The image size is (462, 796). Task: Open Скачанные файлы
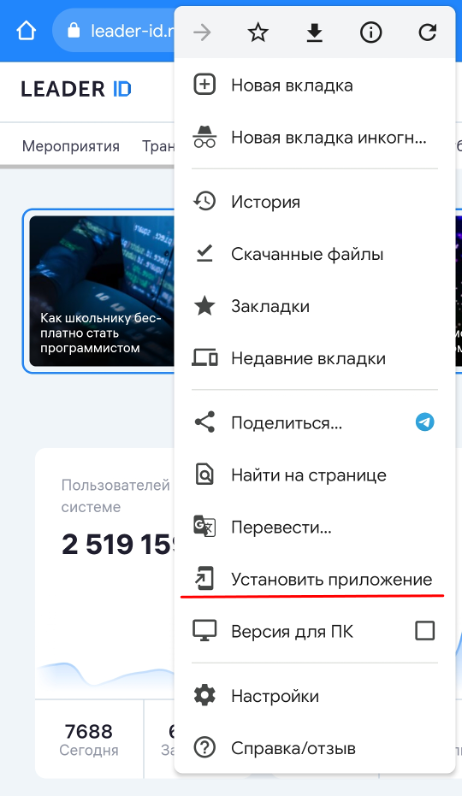[315, 254]
